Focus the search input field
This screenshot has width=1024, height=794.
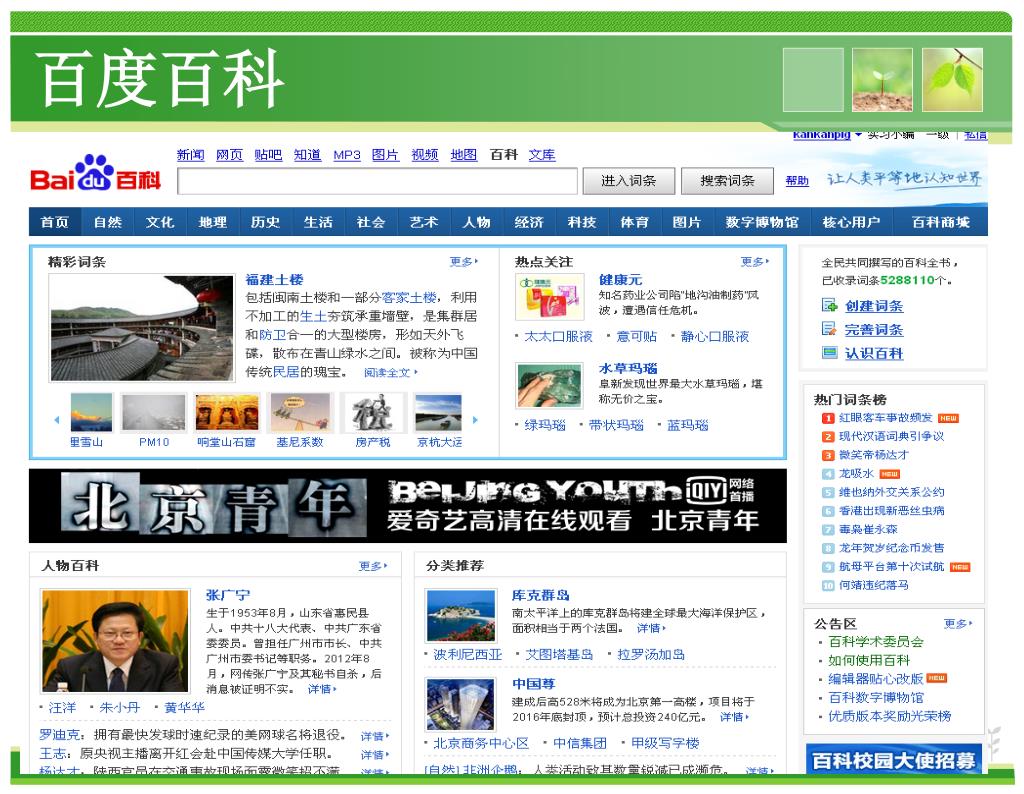click(377, 181)
